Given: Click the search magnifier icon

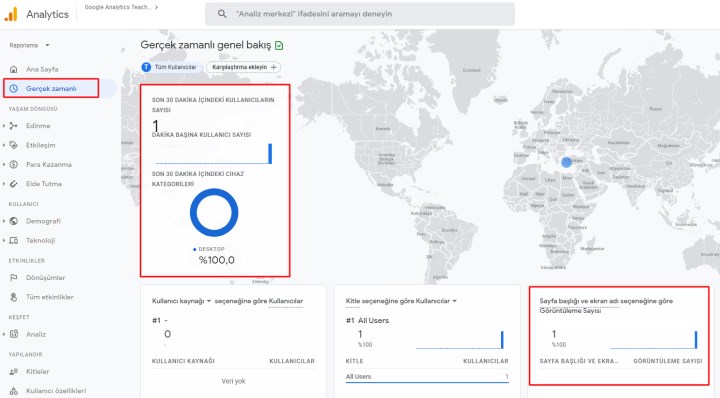Looking at the screenshot, I should (222, 14).
